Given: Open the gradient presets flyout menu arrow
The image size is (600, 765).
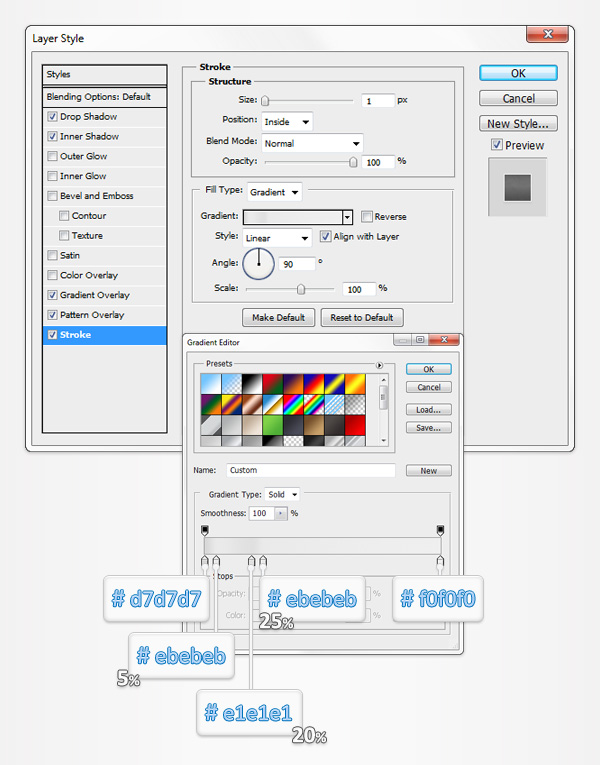Looking at the screenshot, I should [x=380, y=366].
